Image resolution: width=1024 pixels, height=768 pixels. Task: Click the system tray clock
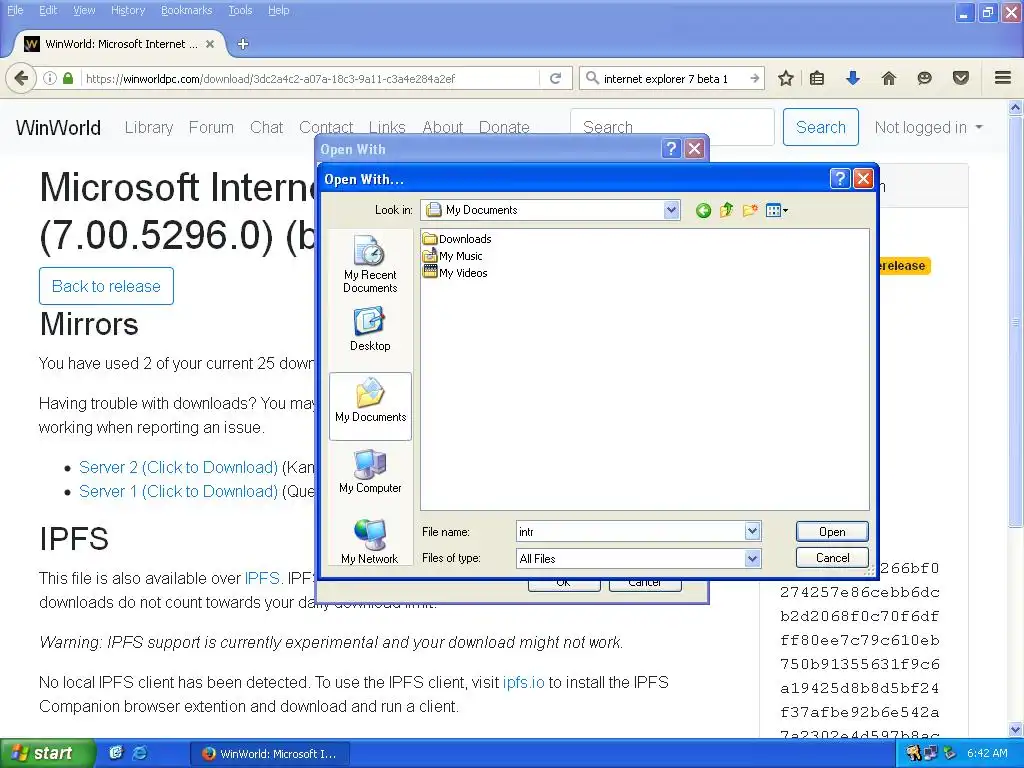click(x=987, y=753)
